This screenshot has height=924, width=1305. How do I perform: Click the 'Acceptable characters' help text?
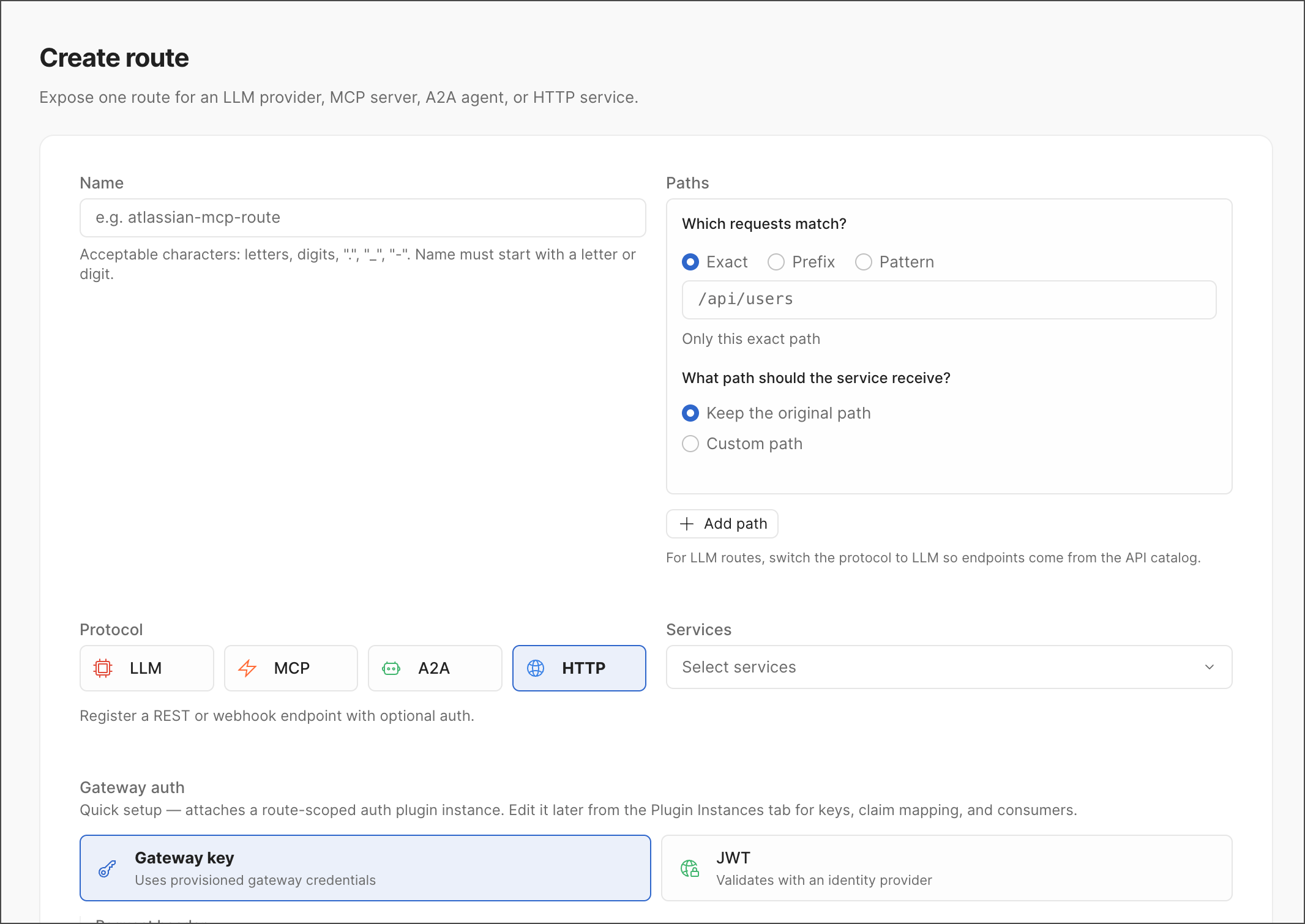358,264
